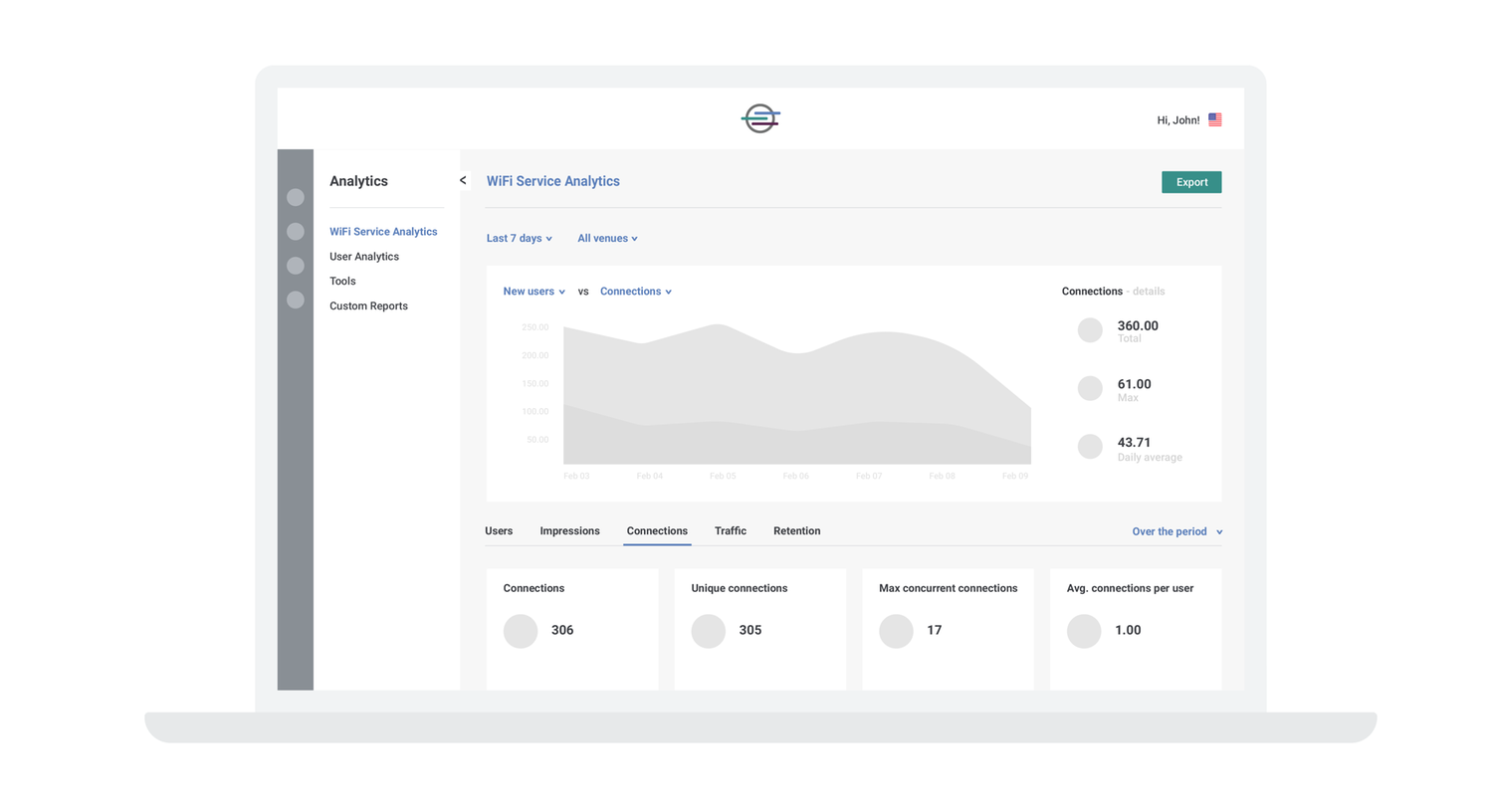Viewport: 1493px width, 812px height.
Task: Open the Over the period dropdown
Action: pyautogui.click(x=1177, y=531)
